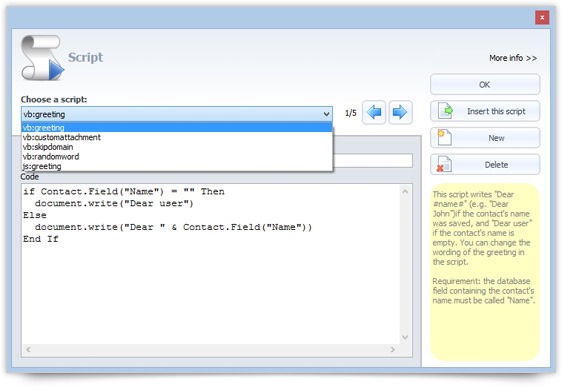Click the code editor's scroll down arrow
This screenshot has width=562, height=390.
[x=405, y=337]
